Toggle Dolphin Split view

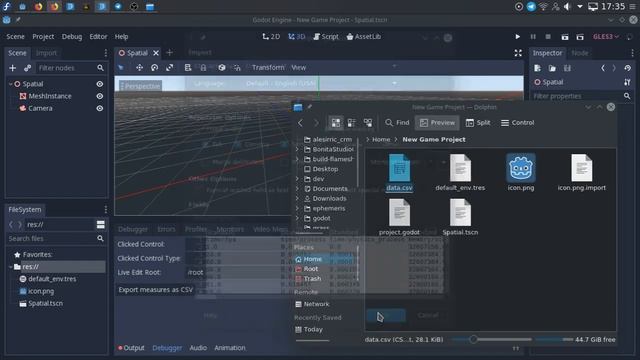pyautogui.click(x=478, y=123)
